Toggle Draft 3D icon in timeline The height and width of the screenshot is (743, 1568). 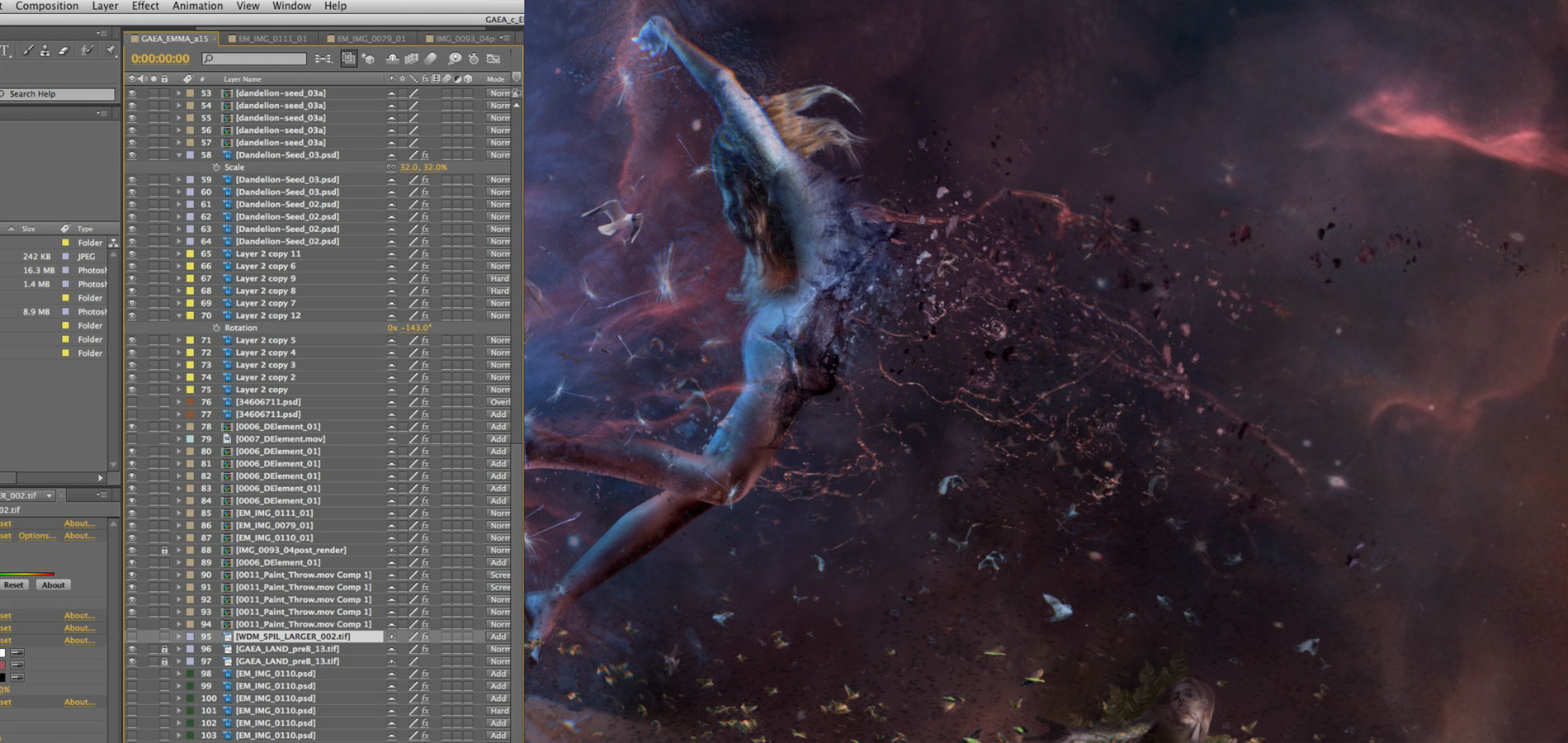(368, 59)
